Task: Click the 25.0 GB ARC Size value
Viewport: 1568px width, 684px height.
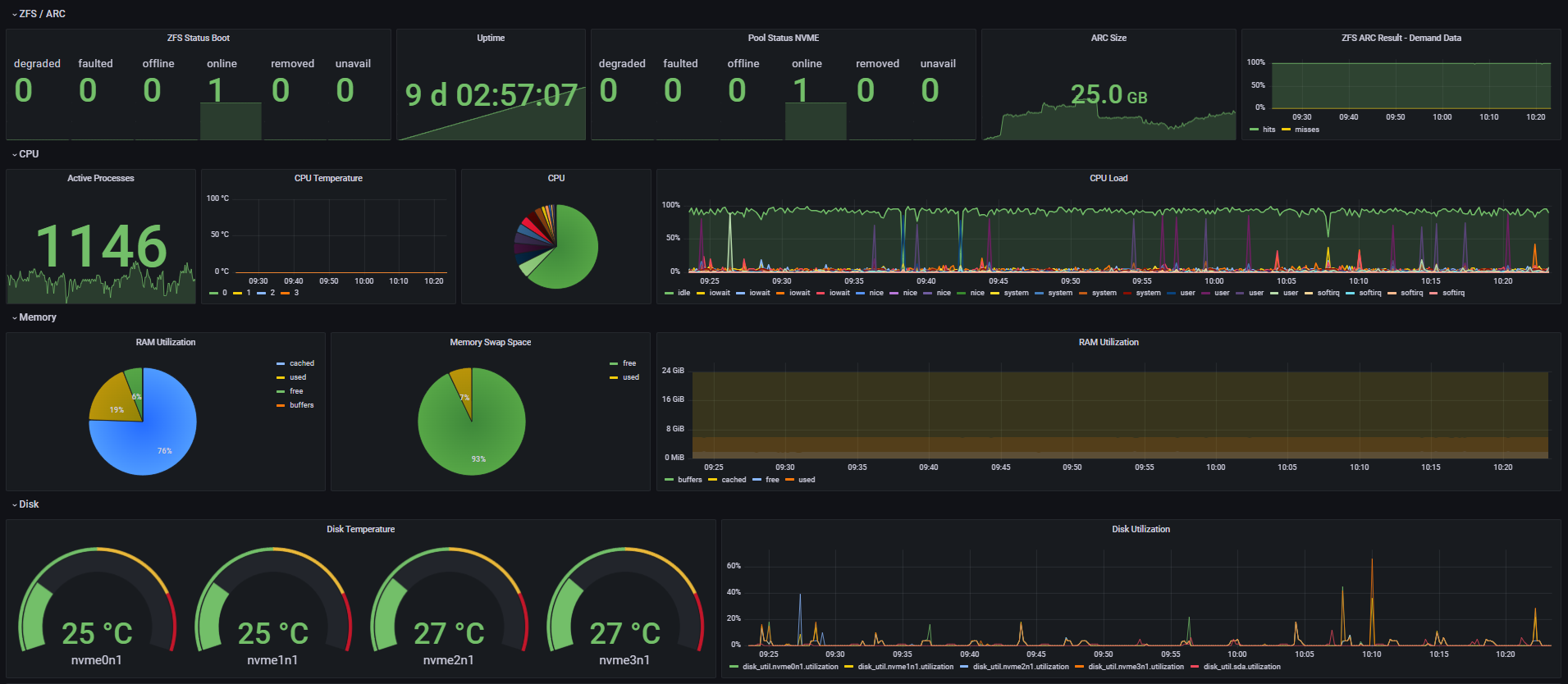Action: [x=1109, y=94]
